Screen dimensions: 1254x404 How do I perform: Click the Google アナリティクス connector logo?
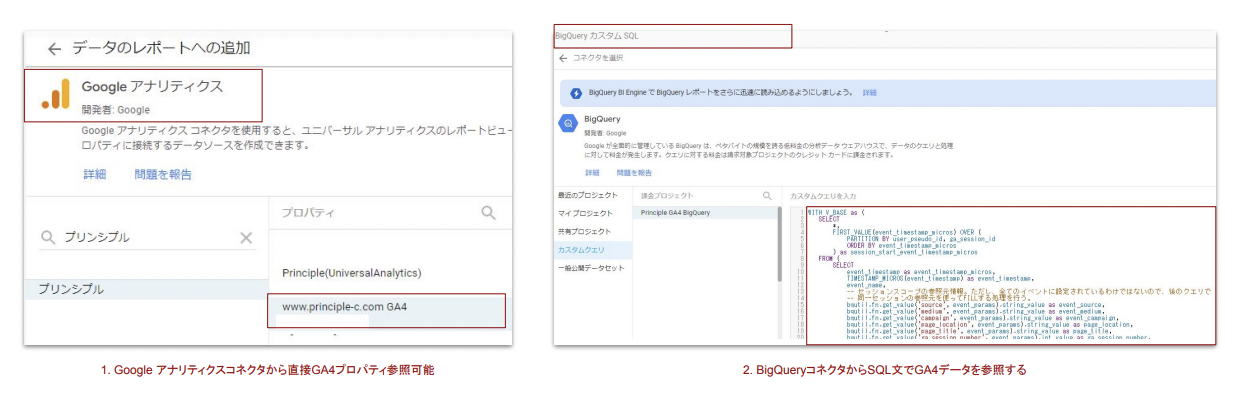pyautogui.click(x=55, y=94)
